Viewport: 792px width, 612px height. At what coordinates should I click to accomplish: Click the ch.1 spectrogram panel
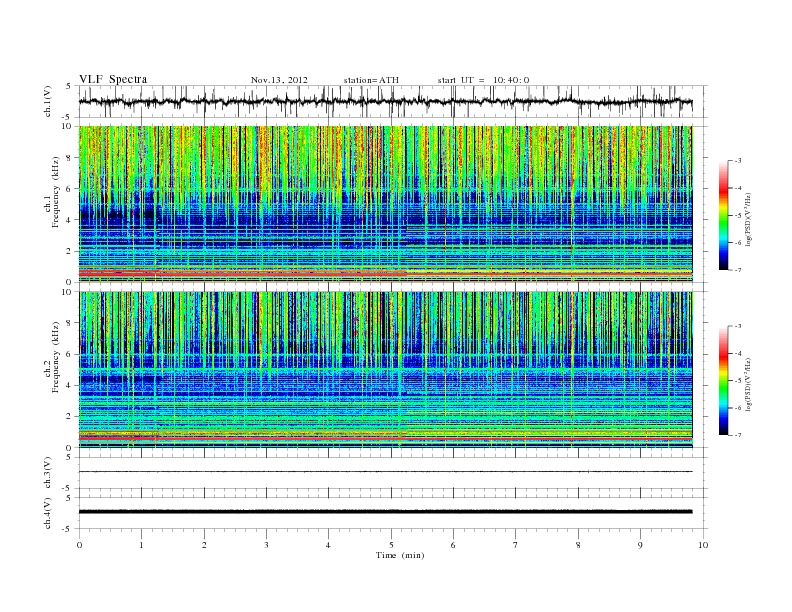[x=385, y=204]
